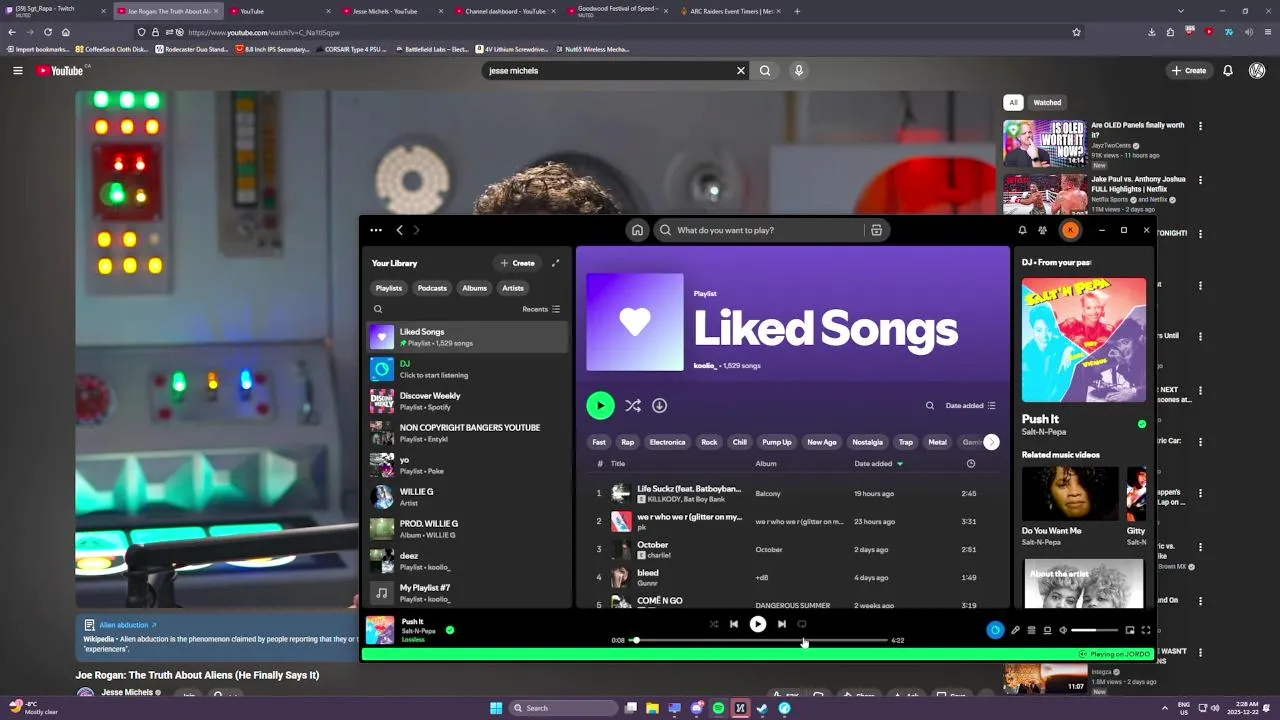Screen dimensions: 1280x720
Task: Go to Spotify Home via house icon
Action: click(637, 230)
